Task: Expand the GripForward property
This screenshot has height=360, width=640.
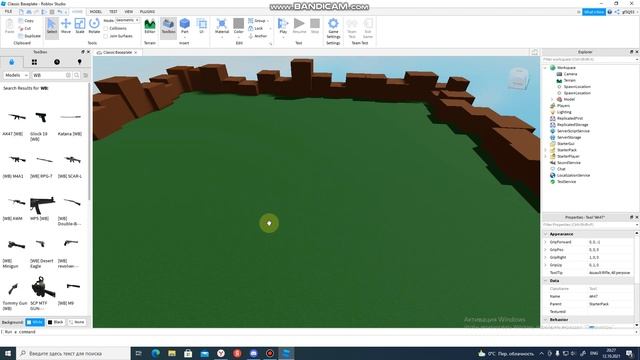Action: 546,242
